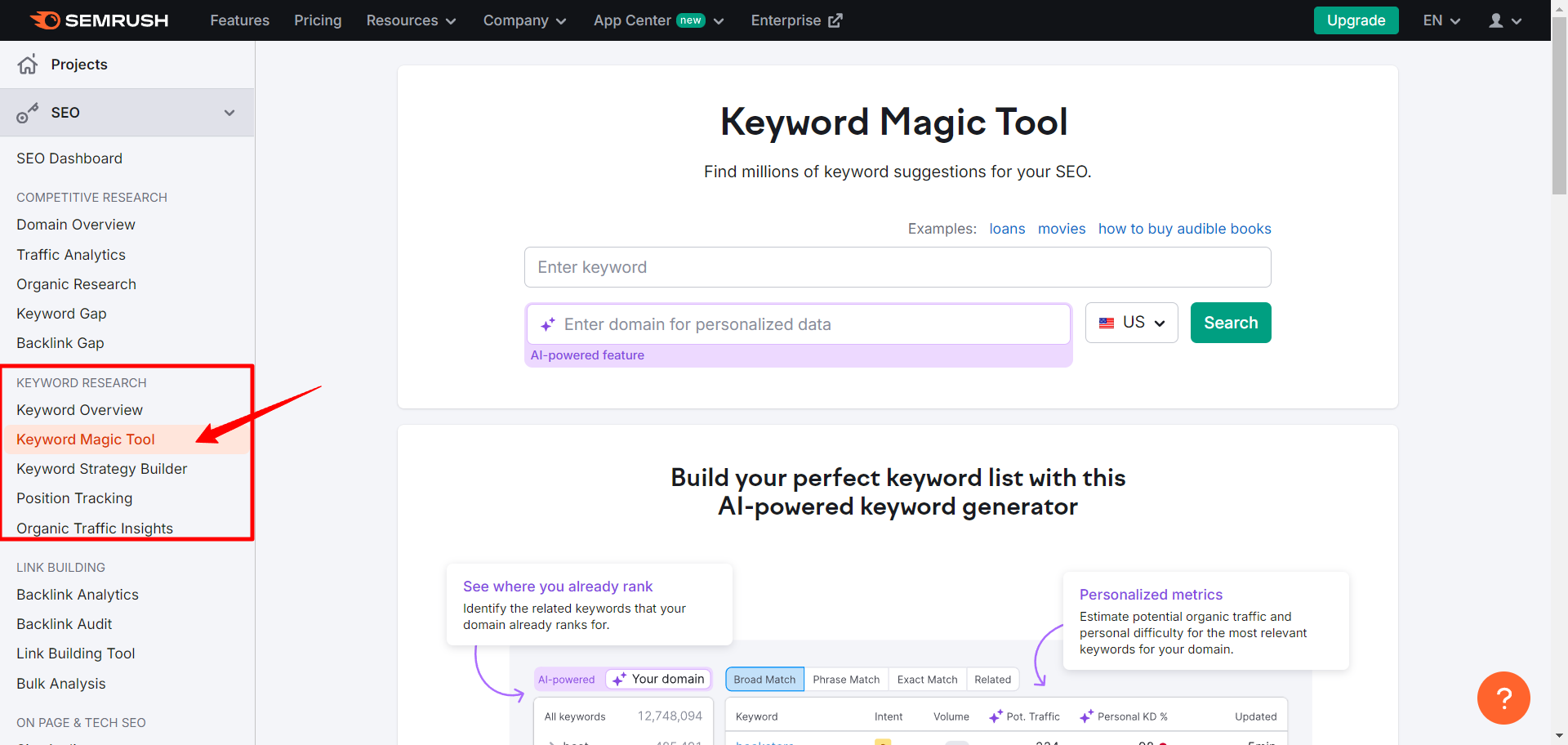
Task: Open the orange help question mark button
Action: pyautogui.click(x=1503, y=698)
